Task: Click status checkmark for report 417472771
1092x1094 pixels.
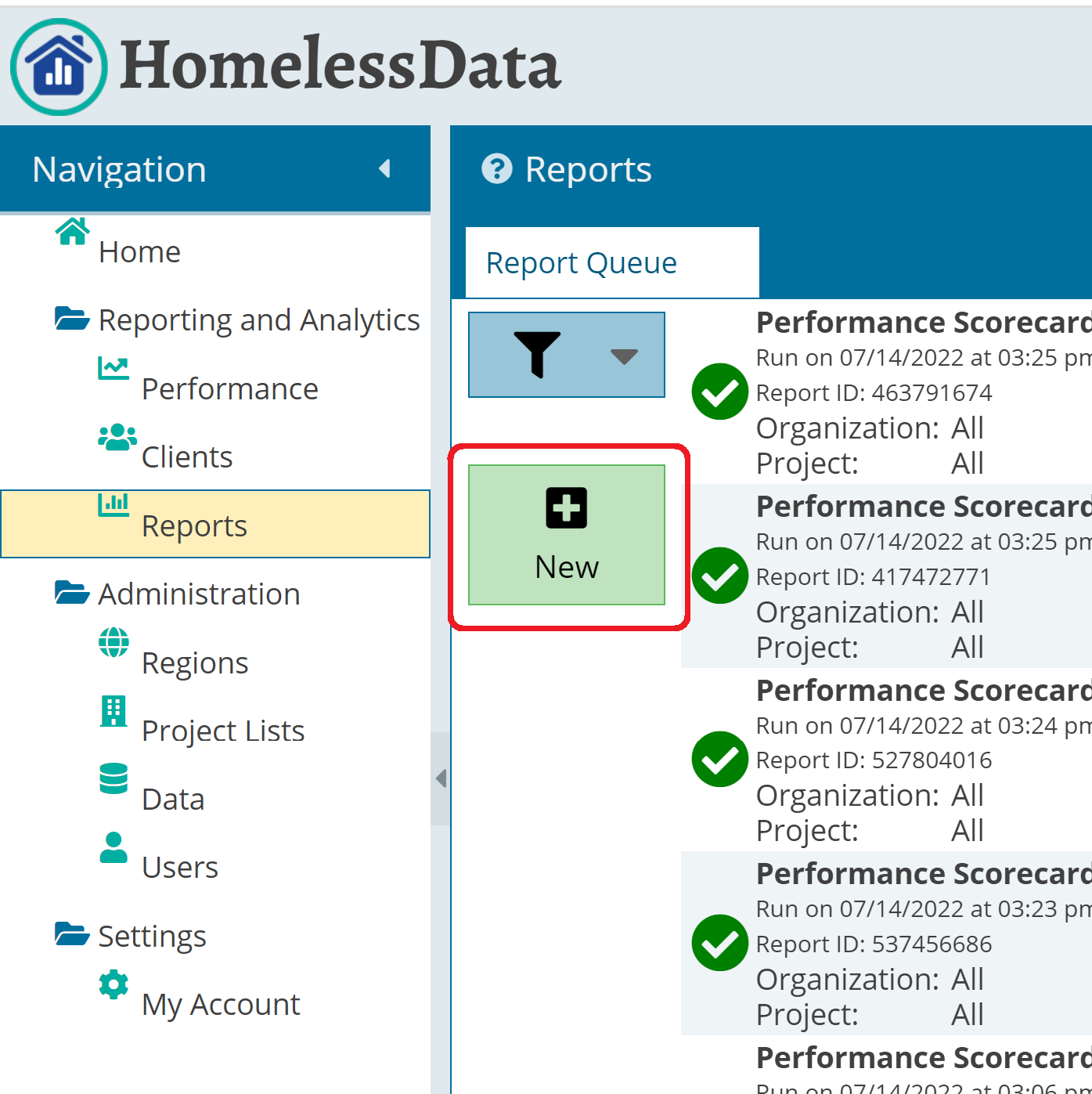Action: pos(720,576)
